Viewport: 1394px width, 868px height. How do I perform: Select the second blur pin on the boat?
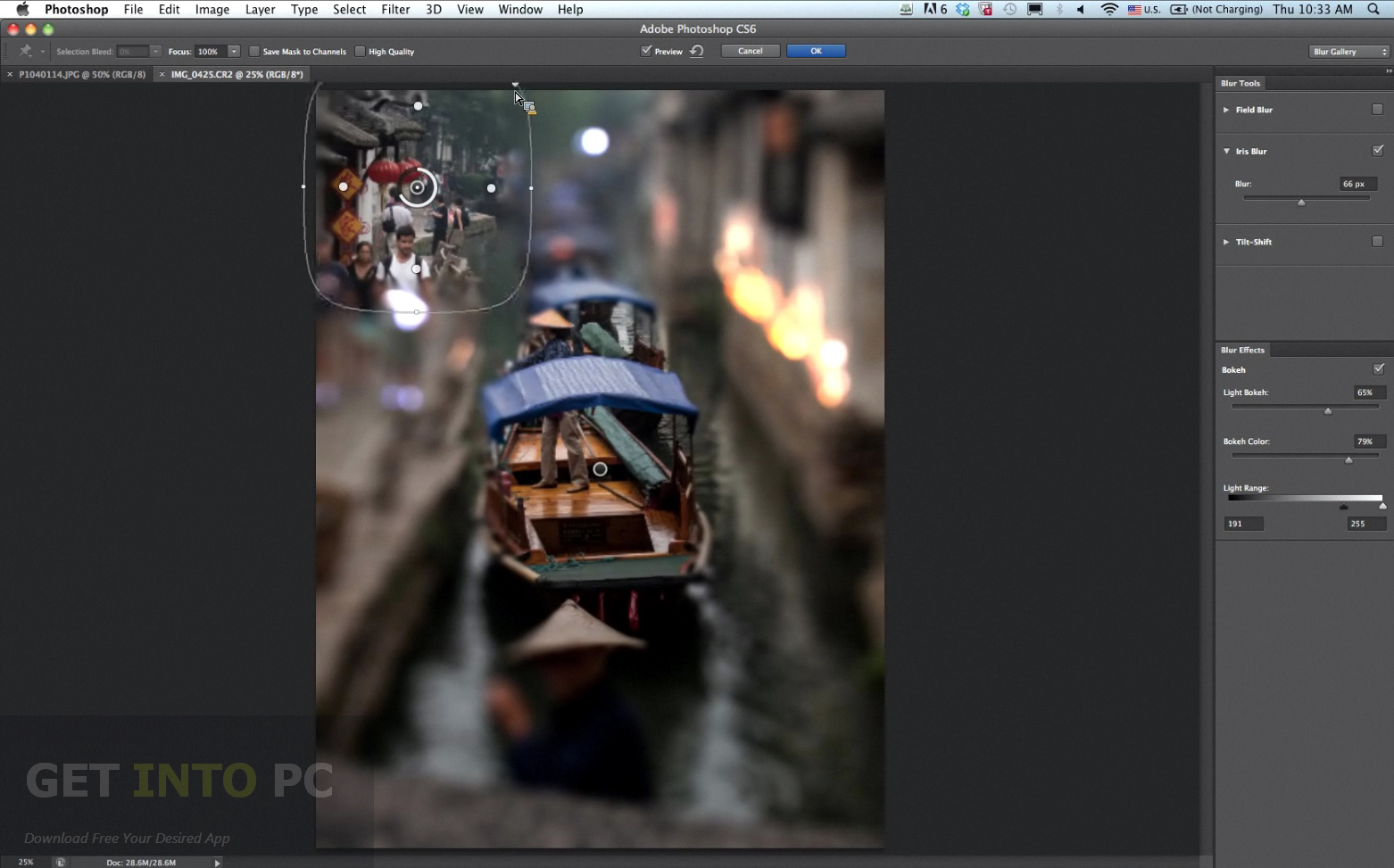point(600,469)
